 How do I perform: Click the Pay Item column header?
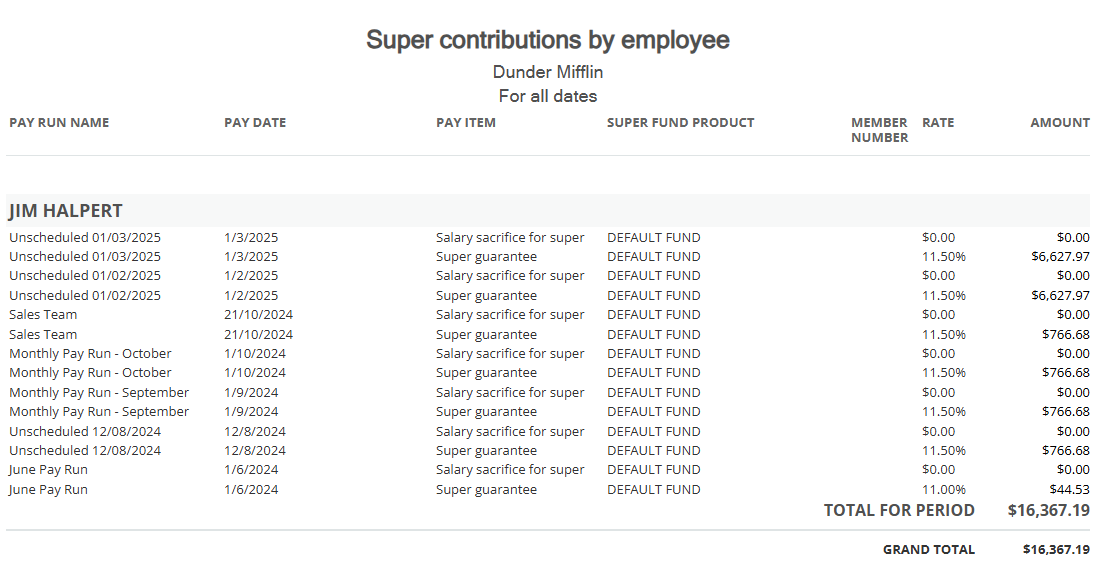pyautogui.click(x=466, y=123)
